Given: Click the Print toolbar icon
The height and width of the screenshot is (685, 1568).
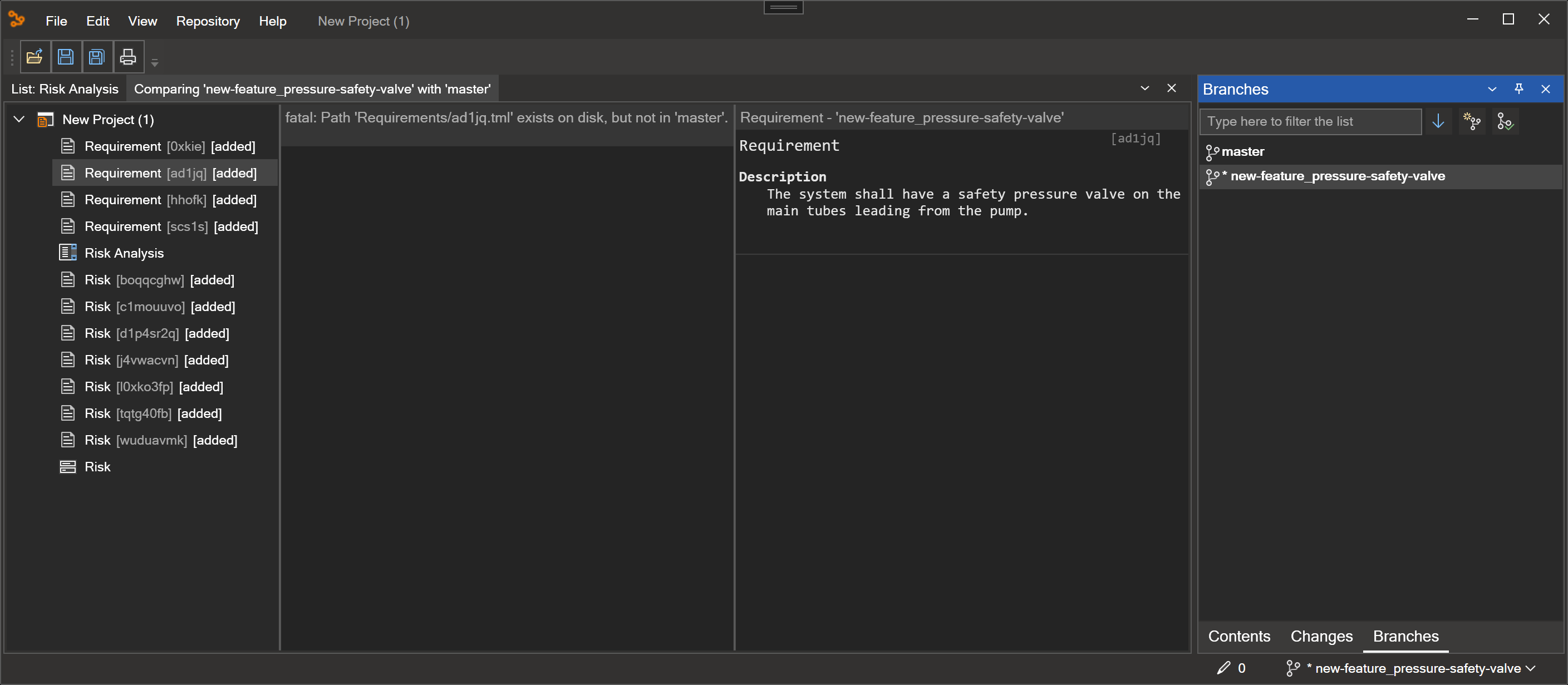Looking at the screenshot, I should pyautogui.click(x=129, y=57).
